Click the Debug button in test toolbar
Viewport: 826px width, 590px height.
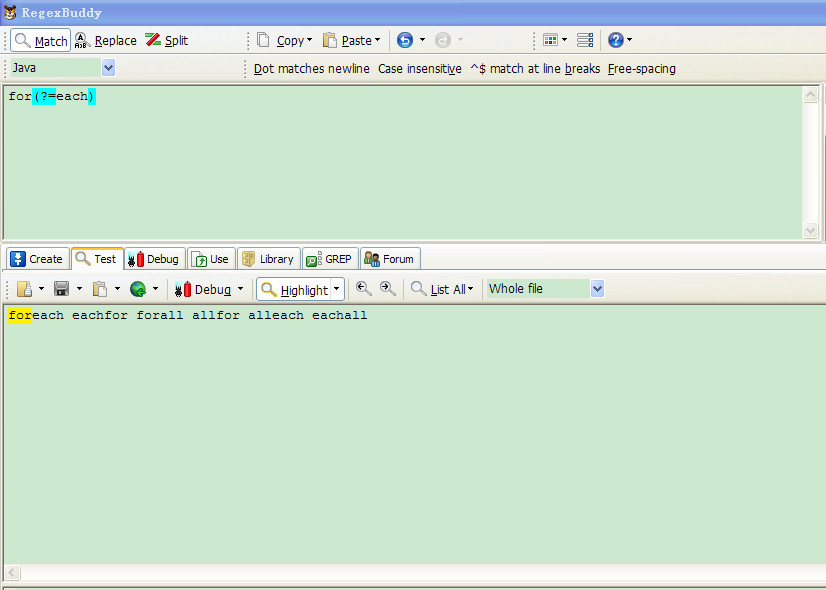203,289
